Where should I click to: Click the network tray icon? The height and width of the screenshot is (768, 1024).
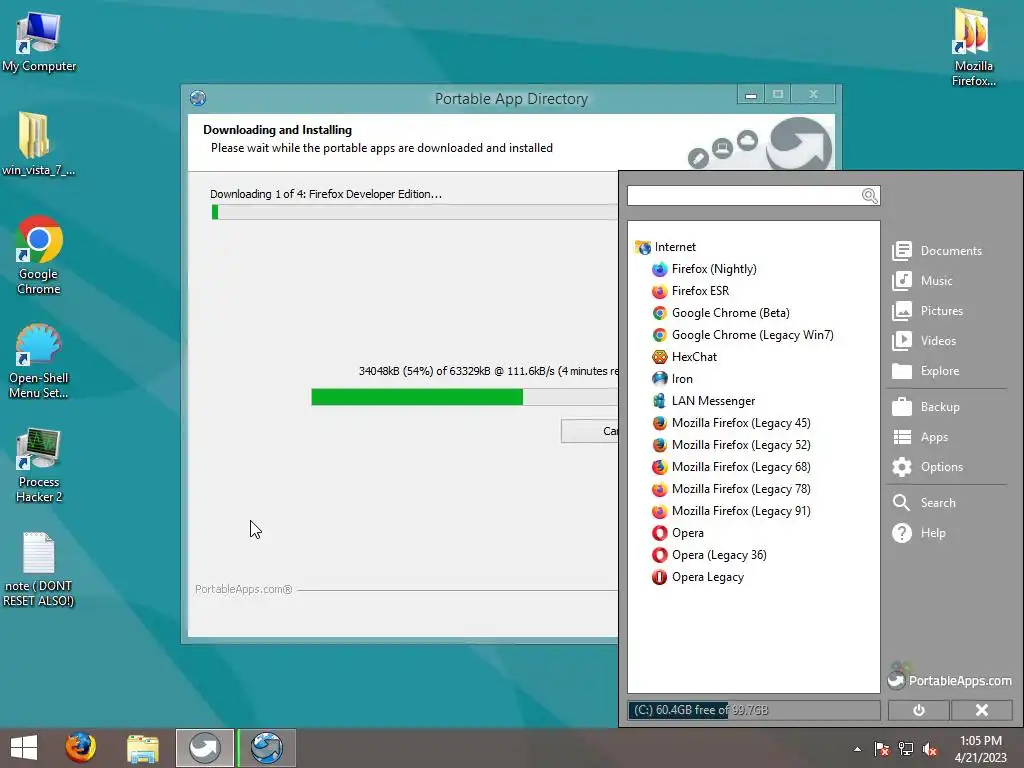point(906,749)
